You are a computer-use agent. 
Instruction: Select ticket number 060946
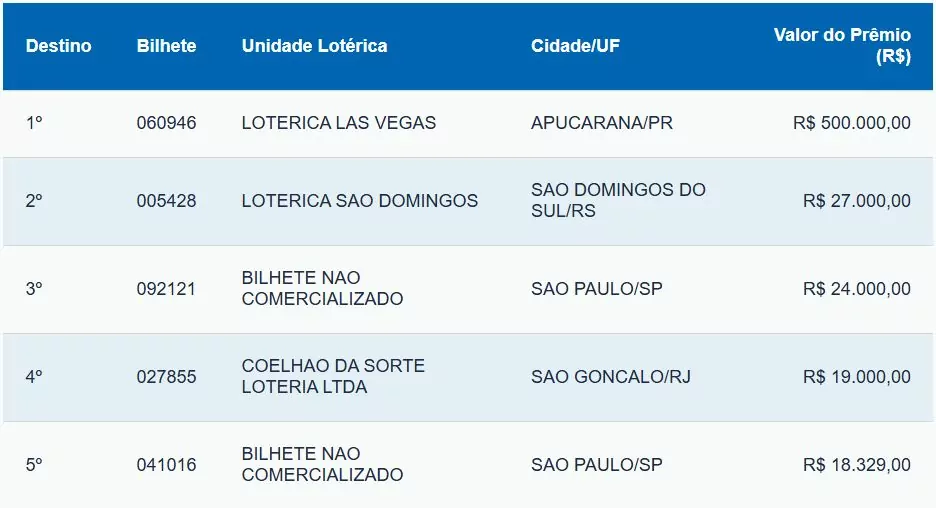click(166, 123)
